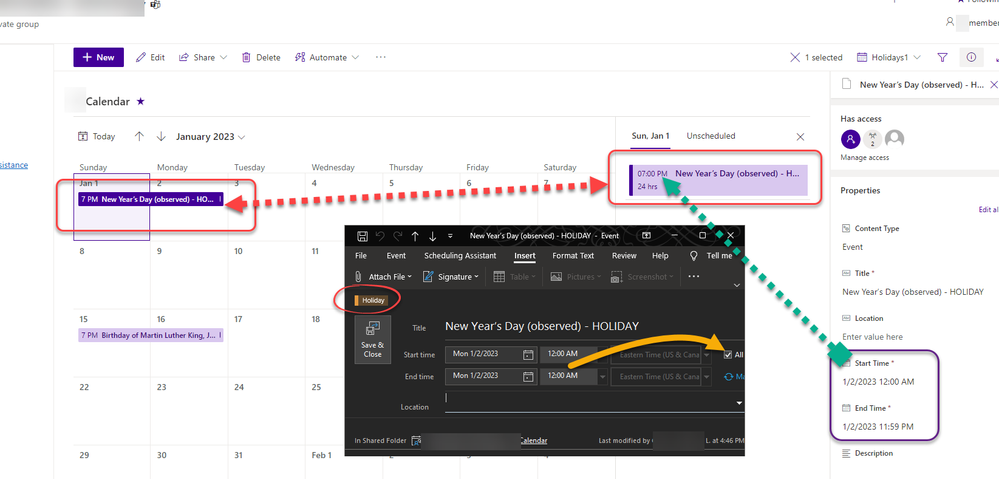Click the Screenshot button in ribbon
Viewport: 999px width, 479px height.
point(642,276)
